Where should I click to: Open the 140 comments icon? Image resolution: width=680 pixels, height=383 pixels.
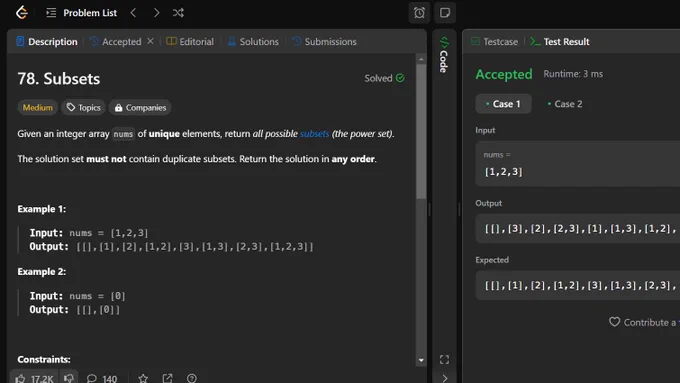tap(101, 379)
